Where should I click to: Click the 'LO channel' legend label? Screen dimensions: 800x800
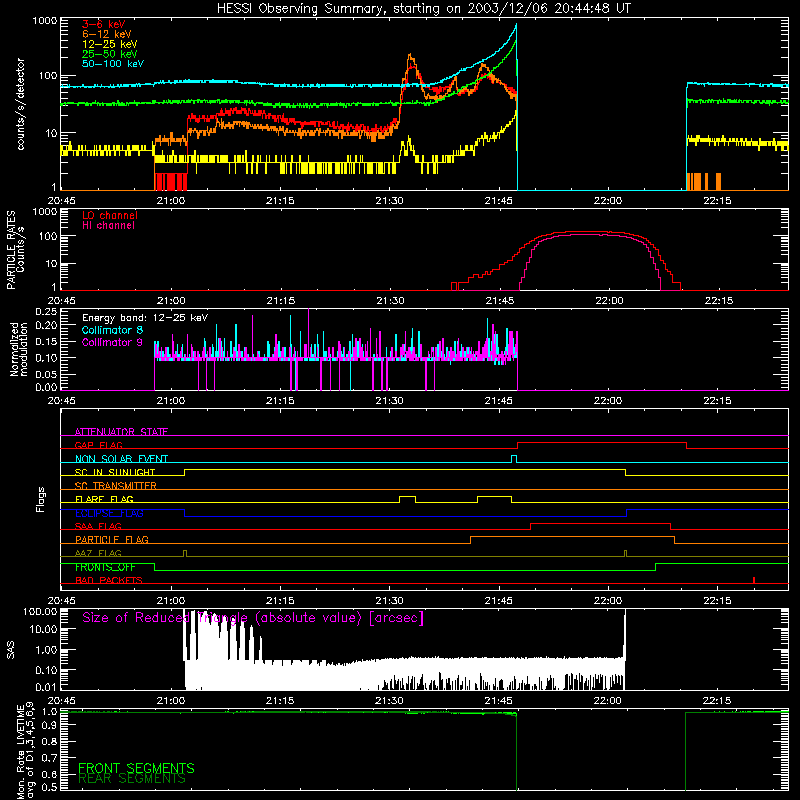pos(110,215)
